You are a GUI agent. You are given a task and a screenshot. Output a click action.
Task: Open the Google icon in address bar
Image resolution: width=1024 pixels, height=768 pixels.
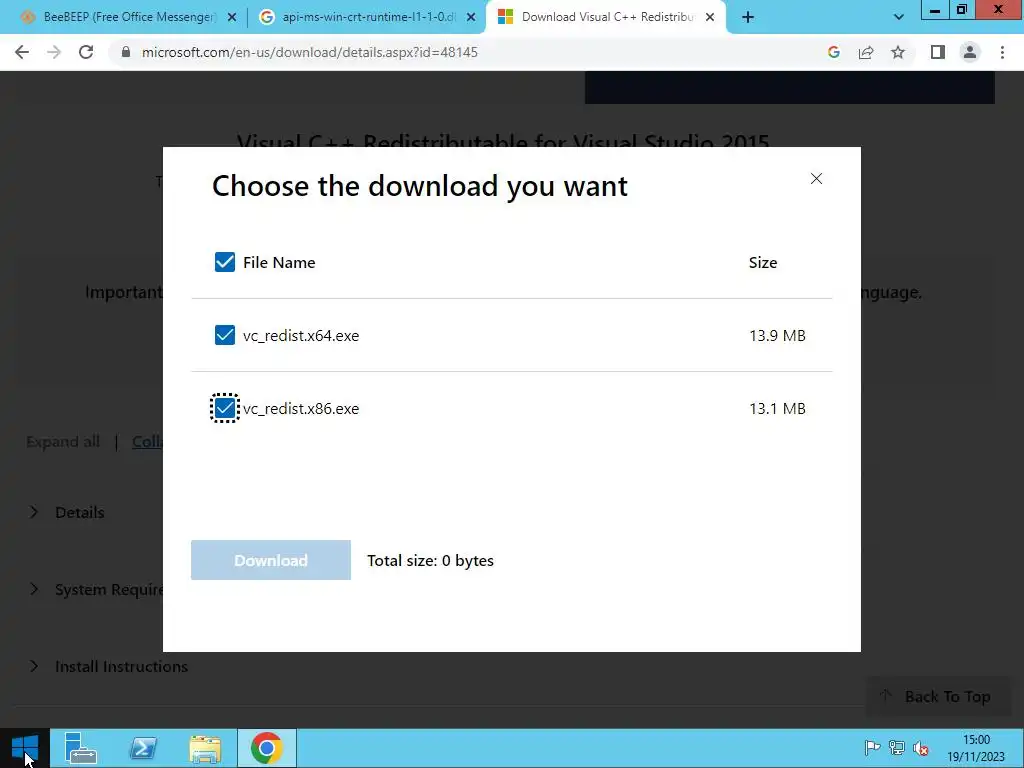click(x=834, y=52)
